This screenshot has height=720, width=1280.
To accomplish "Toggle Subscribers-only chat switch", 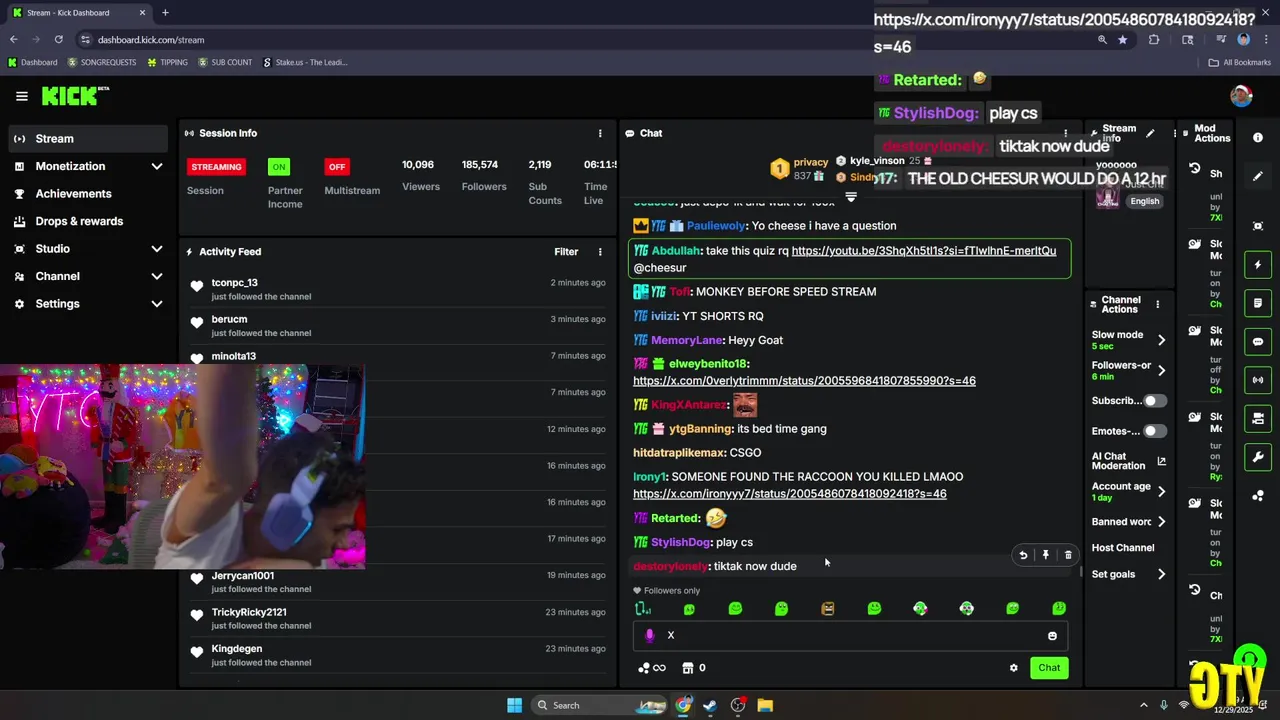I will click(x=1154, y=401).
